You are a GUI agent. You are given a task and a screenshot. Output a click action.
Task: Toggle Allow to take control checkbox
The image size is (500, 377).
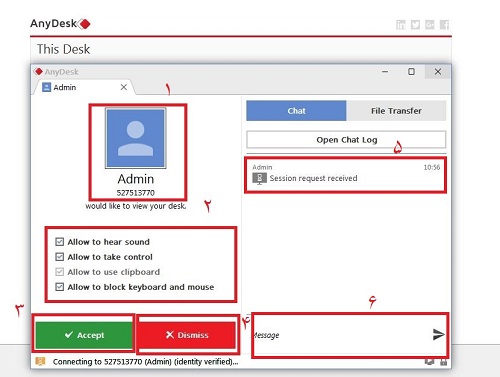point(60,257)
